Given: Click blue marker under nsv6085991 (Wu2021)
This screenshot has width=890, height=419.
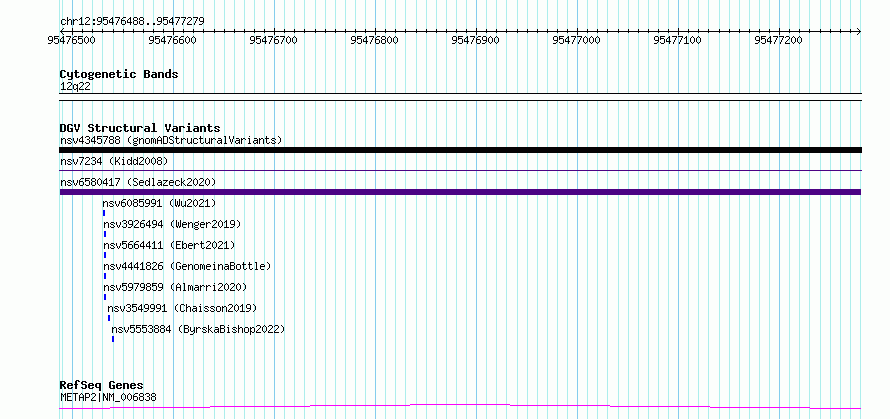Looking at the screenshot, I should [104, 213].
